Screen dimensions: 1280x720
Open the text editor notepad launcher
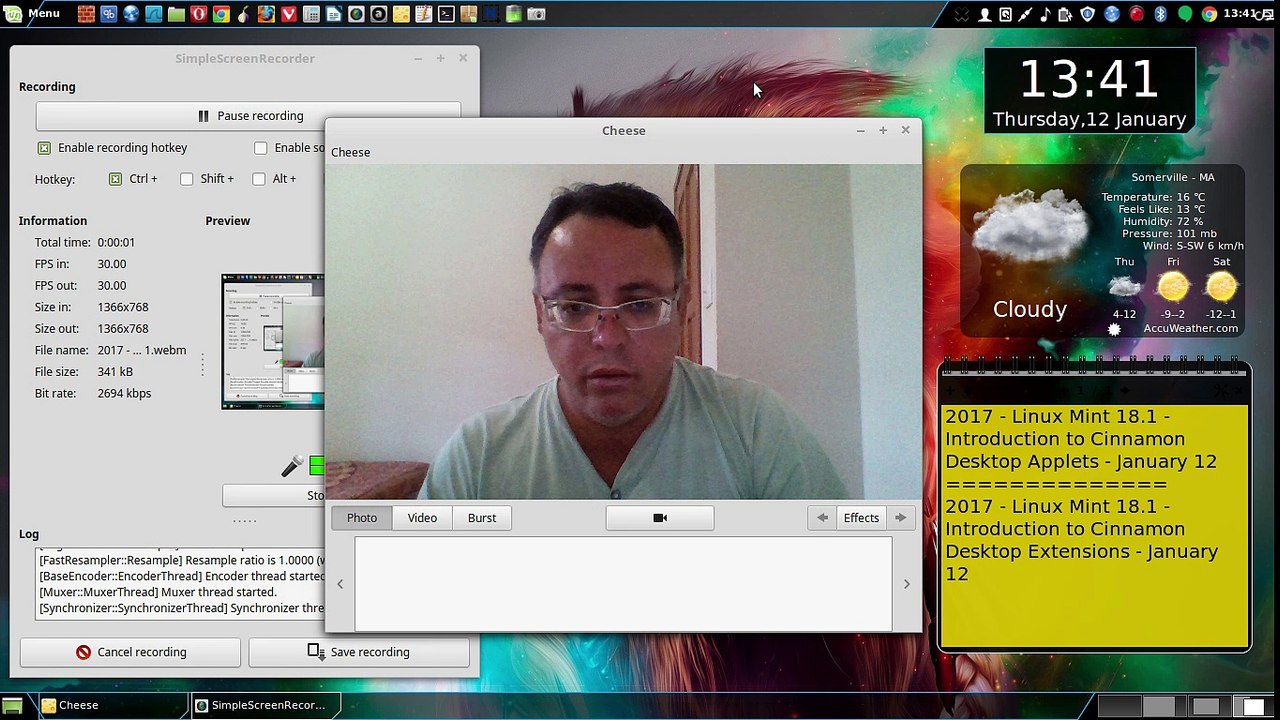(424, 14)
